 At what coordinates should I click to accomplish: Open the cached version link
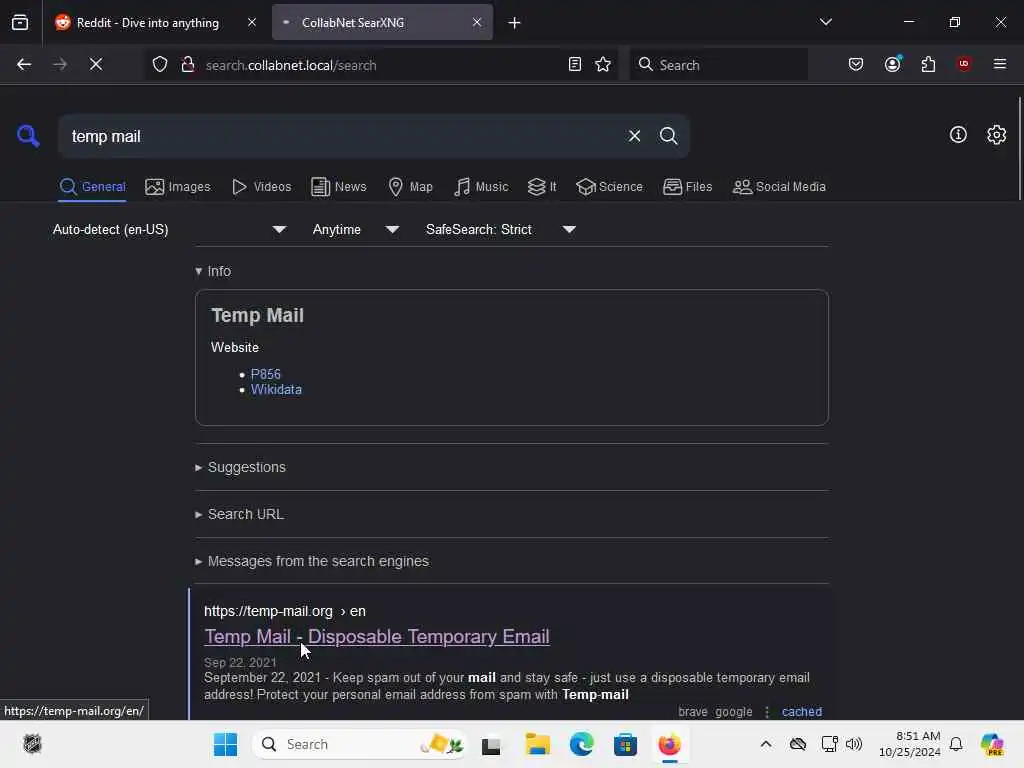pyautogui.click(x=801, y=712)
